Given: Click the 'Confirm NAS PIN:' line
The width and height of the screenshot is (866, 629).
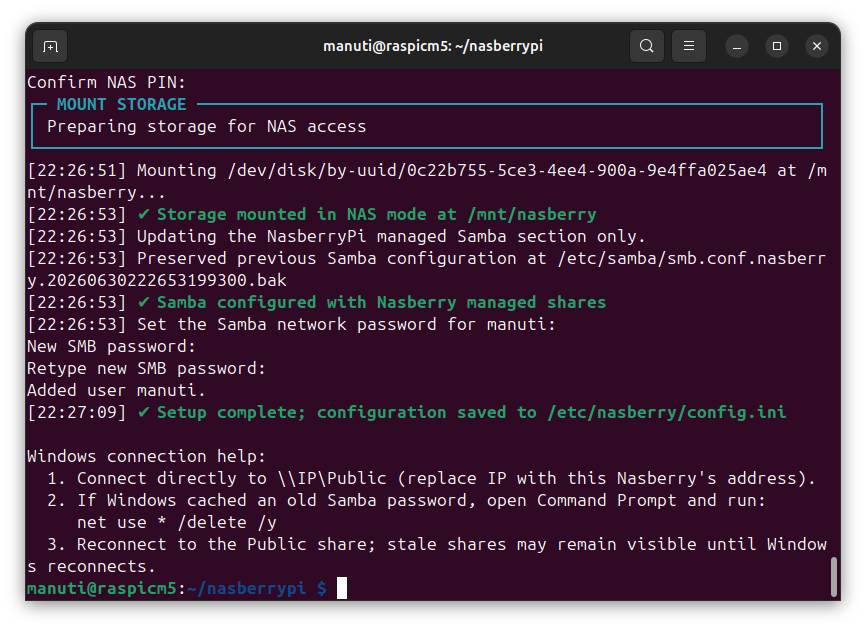Looking at the screenshot, I should coord(107,82).
